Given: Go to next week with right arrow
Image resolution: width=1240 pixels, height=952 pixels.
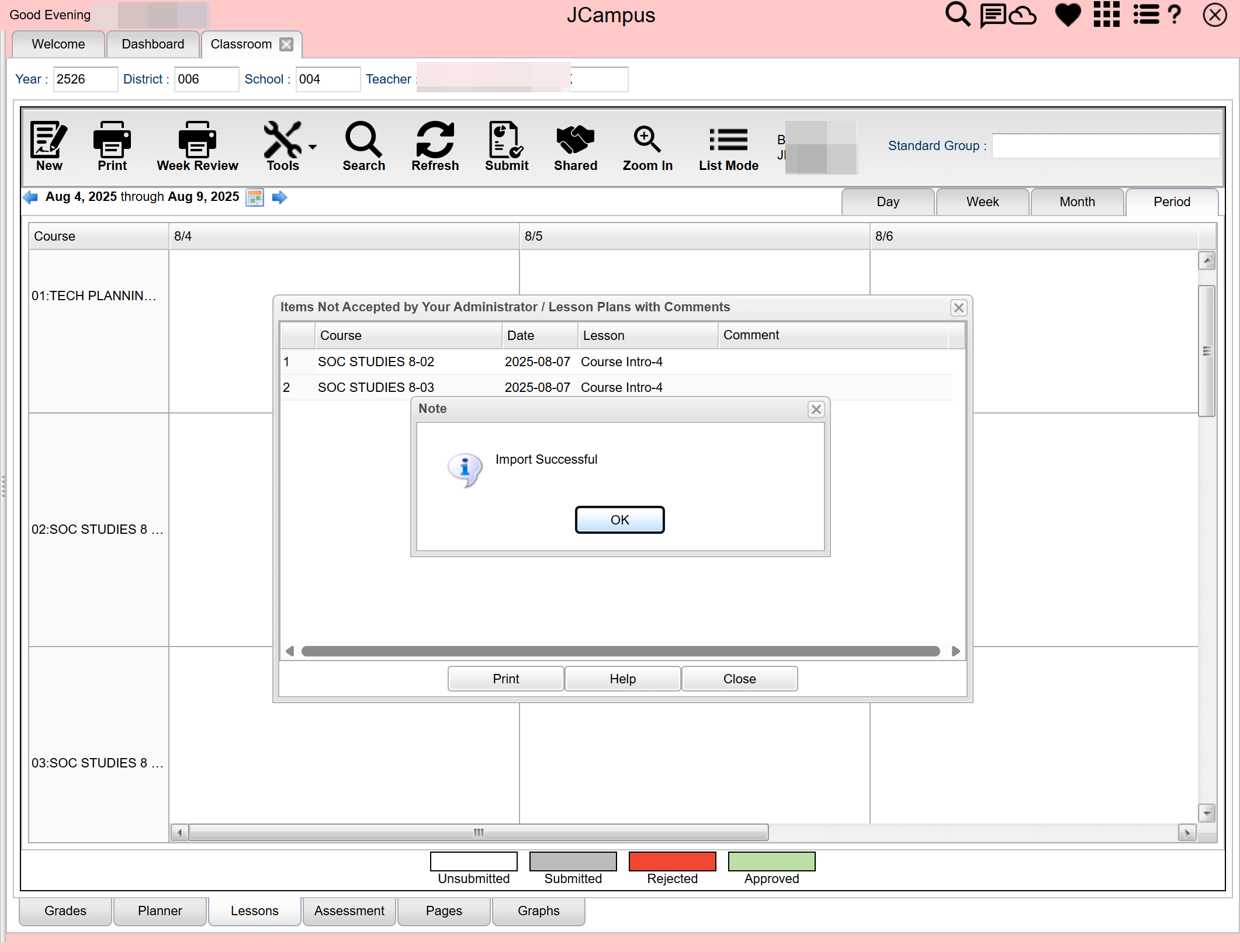Looking at the screenshot, I should point(279,197).
